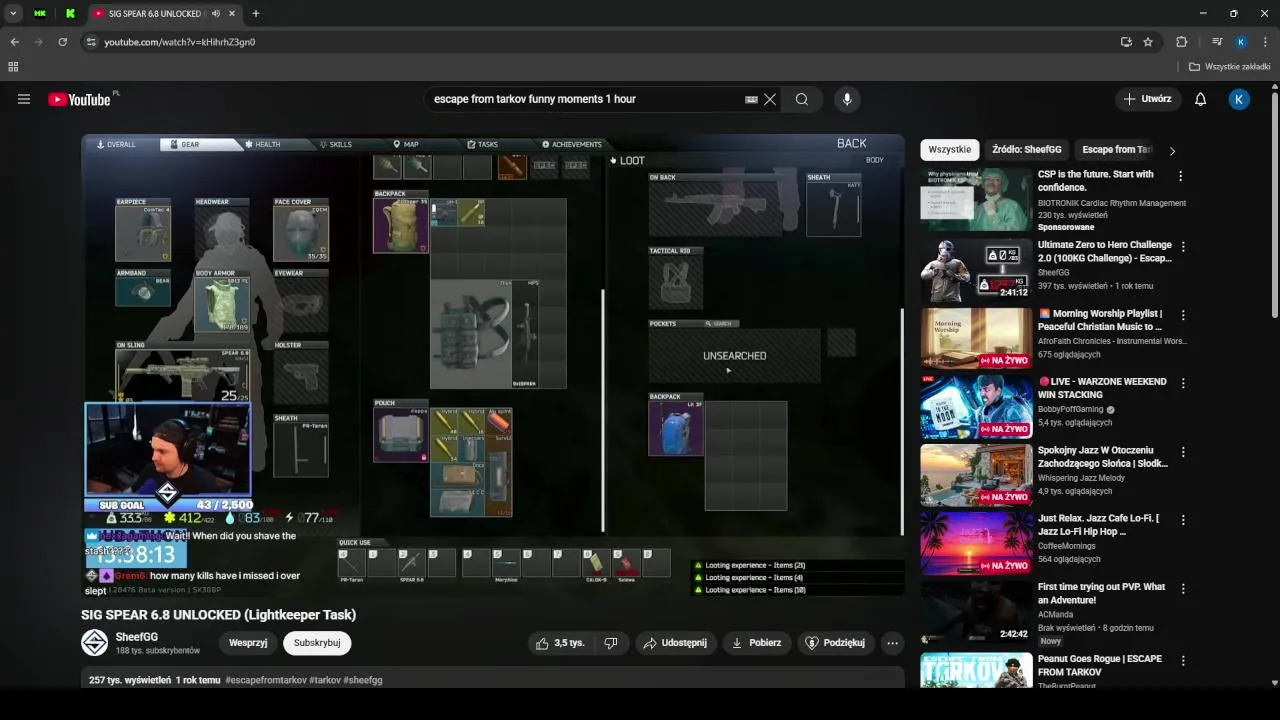Start voice search with microphone icon

tap(847, 99)
